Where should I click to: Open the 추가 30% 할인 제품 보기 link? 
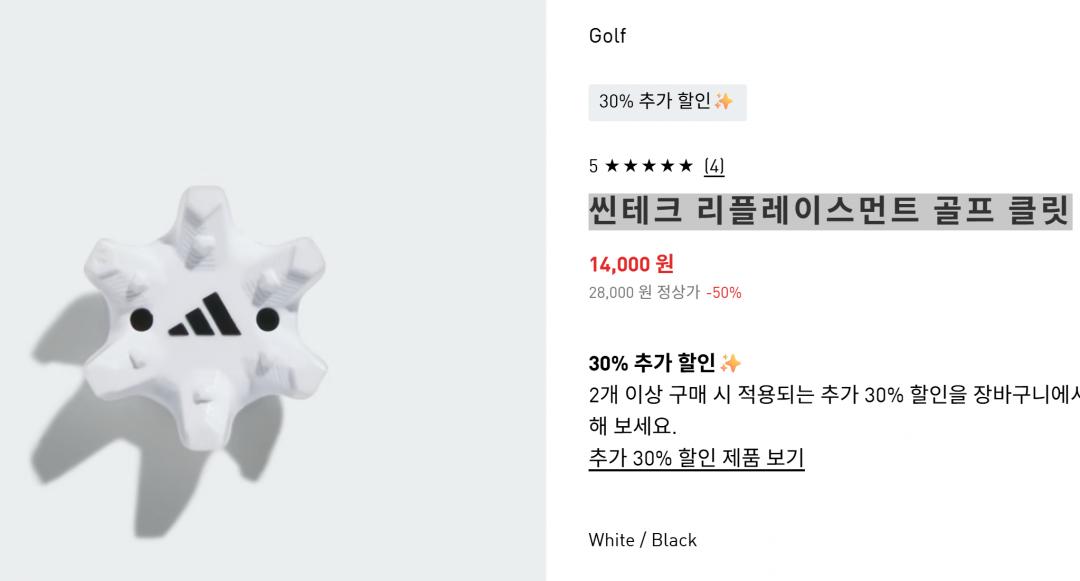pos(696,458)
